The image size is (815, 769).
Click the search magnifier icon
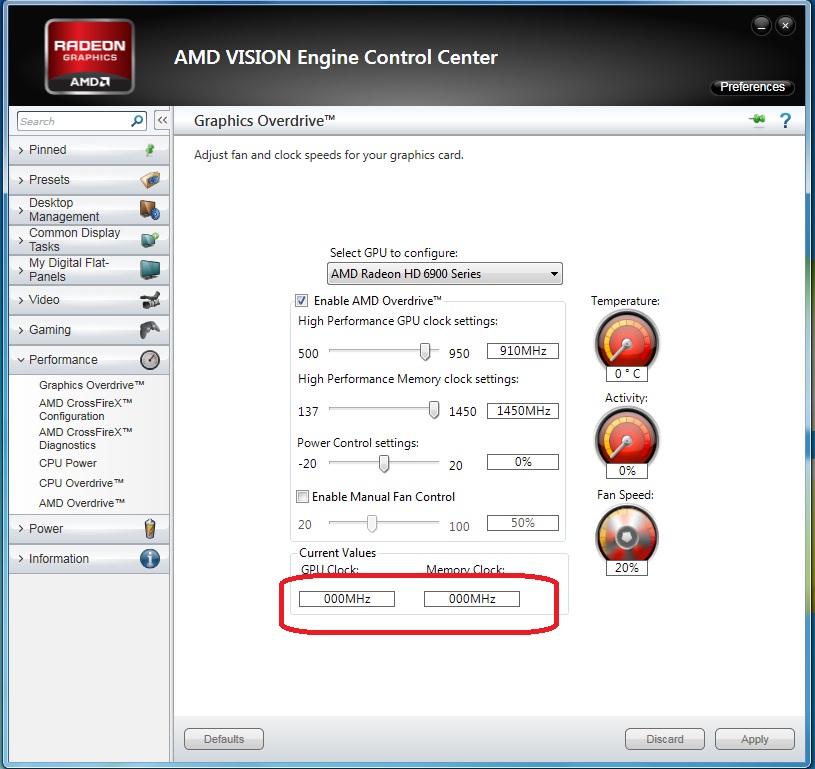click(x=137, y=121)
